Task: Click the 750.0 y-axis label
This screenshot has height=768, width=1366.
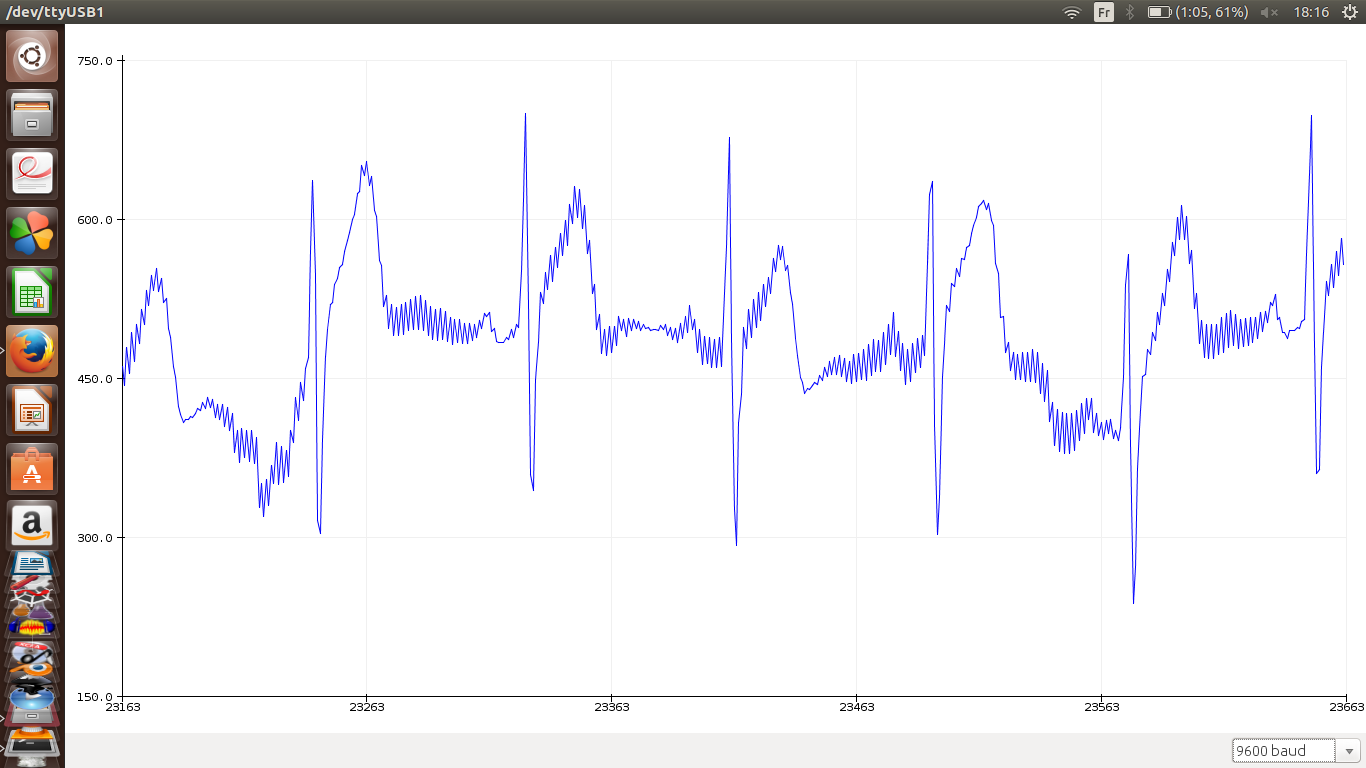Action: (96, 61)
